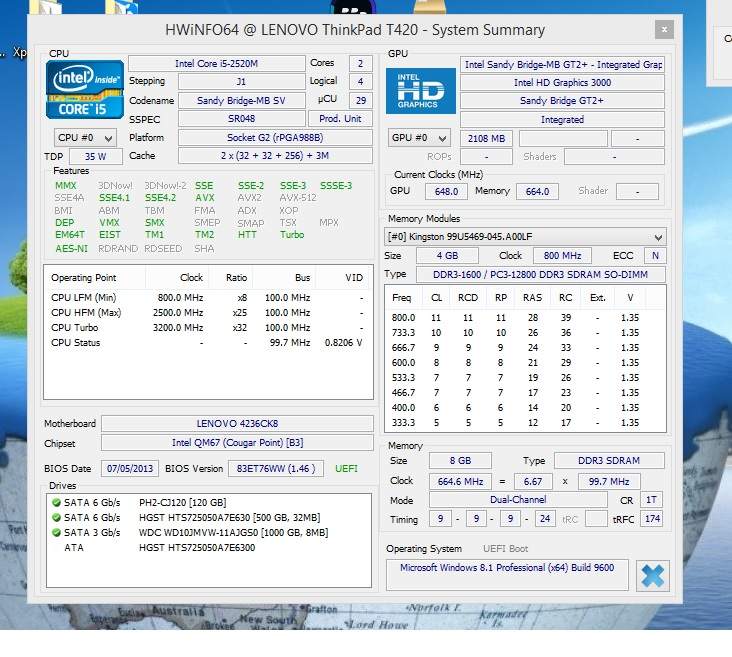Click the Intel HD Graphics 3000 field
This screenshot has width=732, height=657.
562,83
